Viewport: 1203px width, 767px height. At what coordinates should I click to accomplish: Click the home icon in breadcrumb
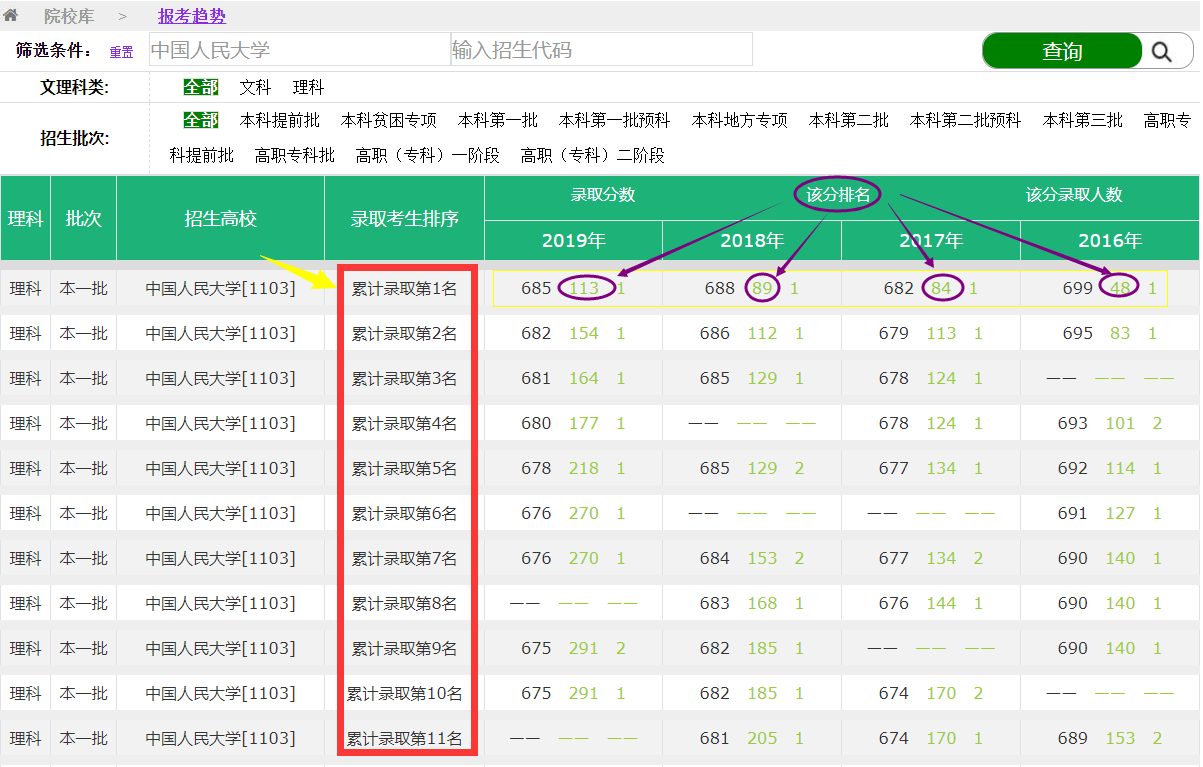(x=11, y=16)
